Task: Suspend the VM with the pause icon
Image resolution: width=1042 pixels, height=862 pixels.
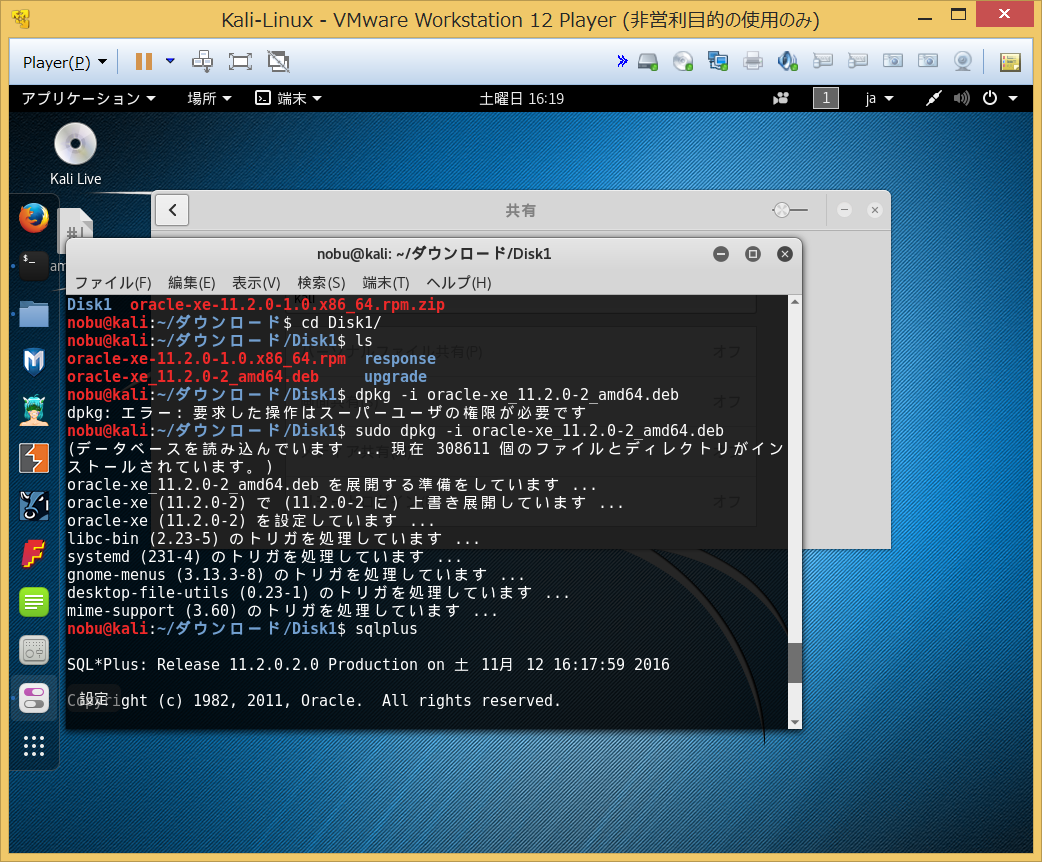Action: [144, 62]
